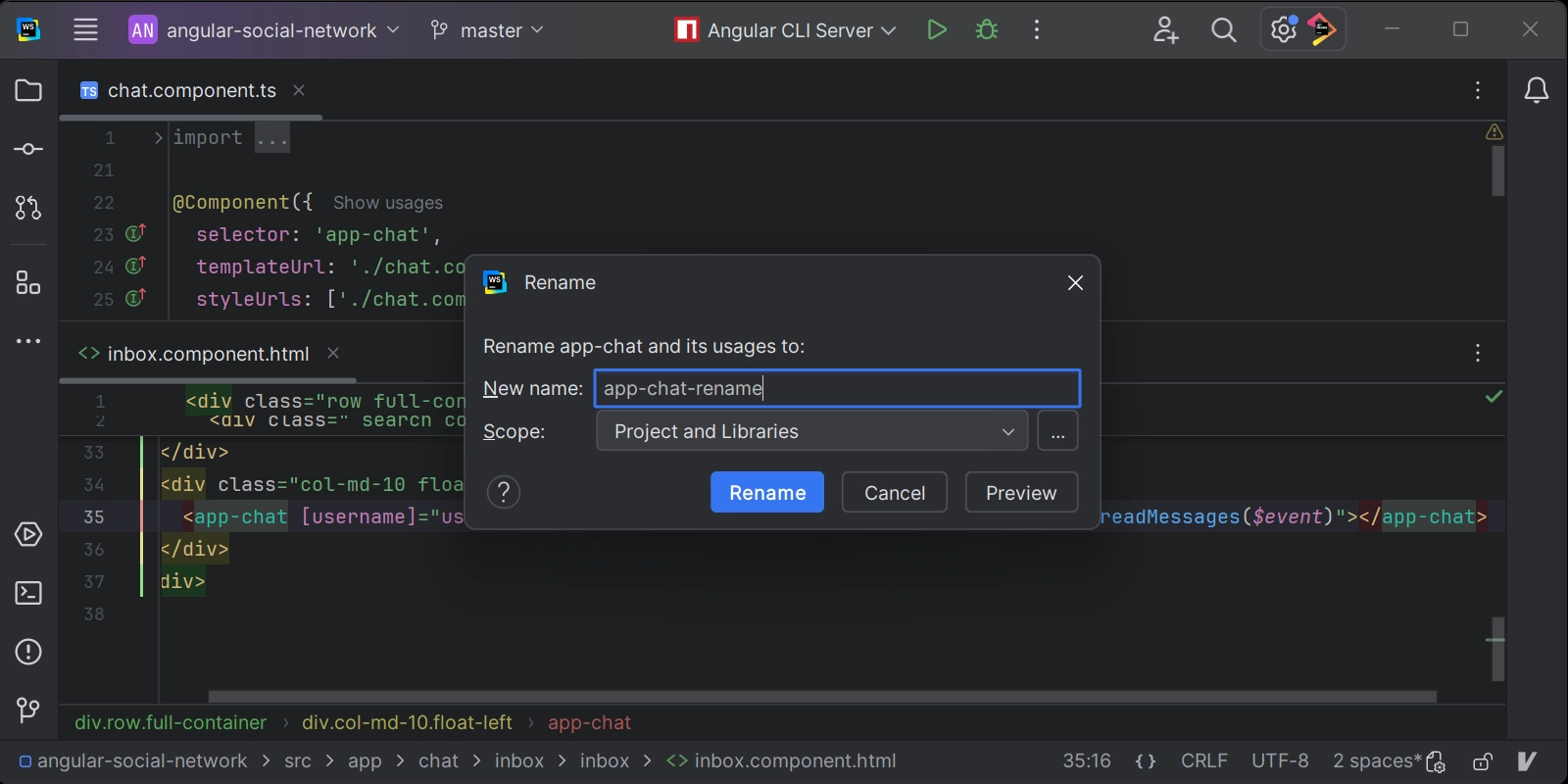This screenshot has width=1568, height=784.
Task: Open the language services braces widget
Action: click(x=1146, y=761)
